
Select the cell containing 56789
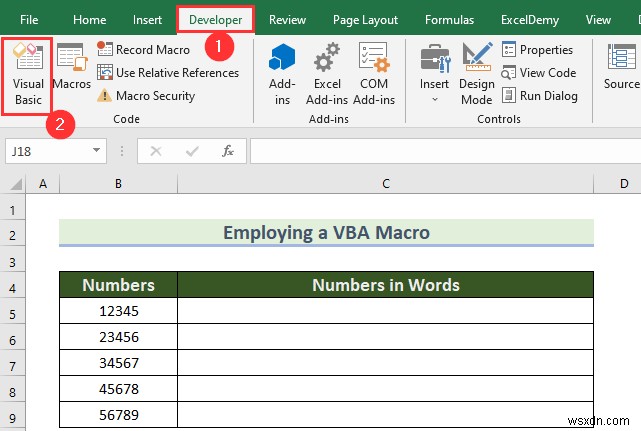(119, 415)
